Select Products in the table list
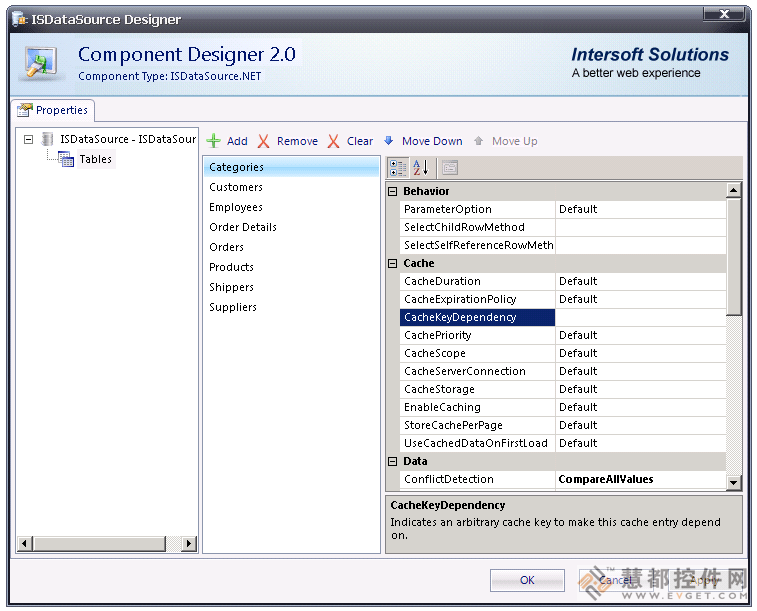Image resolution: width=757 pixels, height=611 pixels. pyautogui.click(x=291, y=267)
